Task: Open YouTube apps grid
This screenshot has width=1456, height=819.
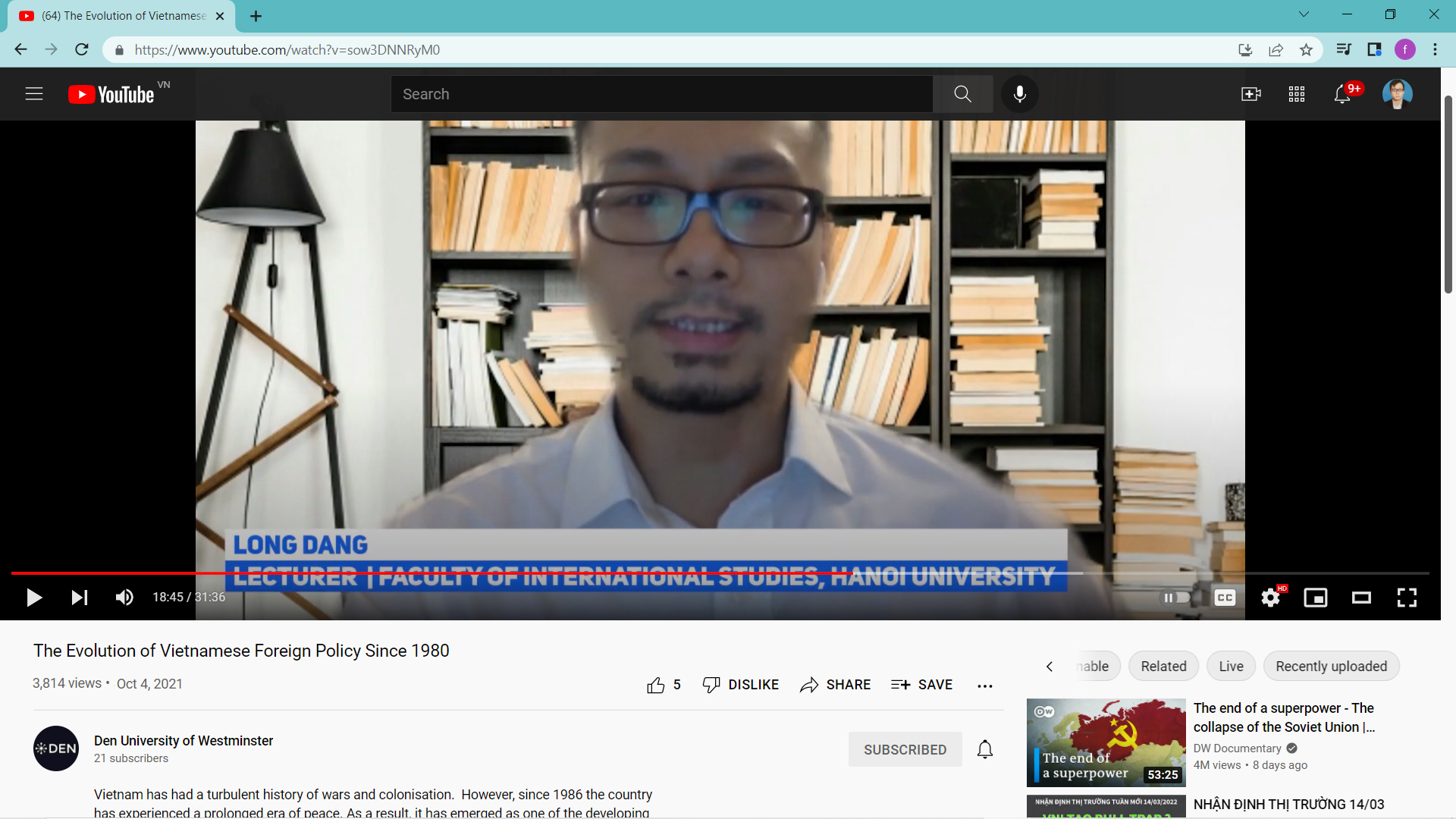Action: 1297,94
